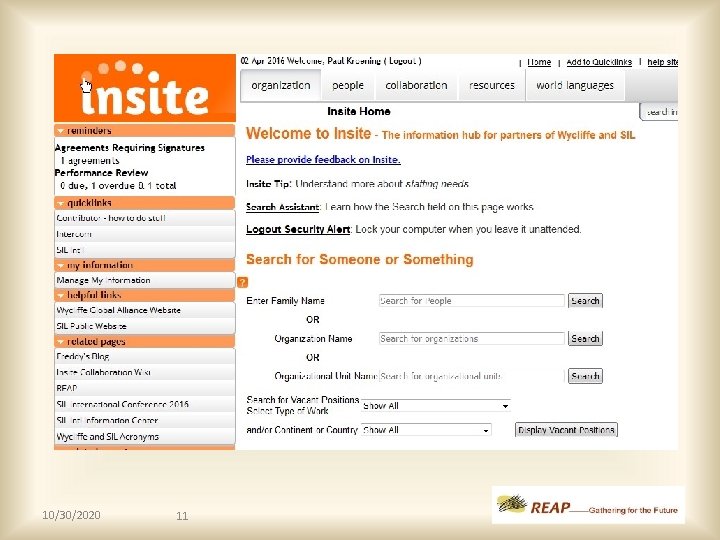This screenshot has width=720, height=540.
Task: Open Intercom quicklink
Action: pyautogui.click(x=145, y=234)
